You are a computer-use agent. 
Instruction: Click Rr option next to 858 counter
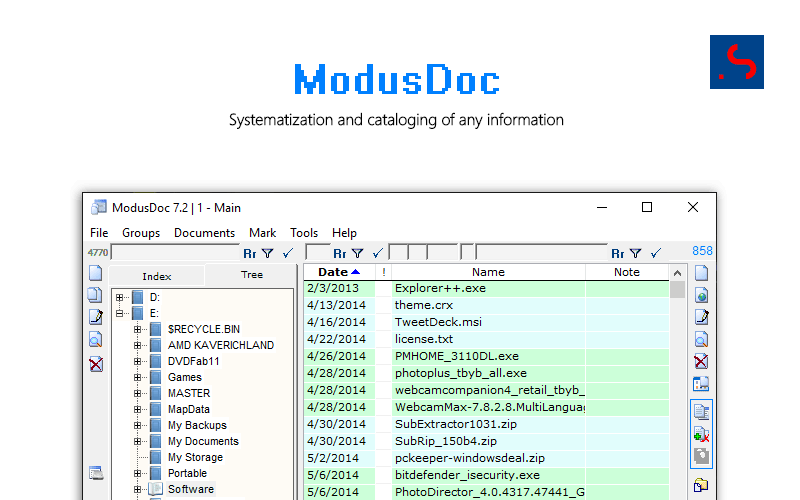coord(618,254)
